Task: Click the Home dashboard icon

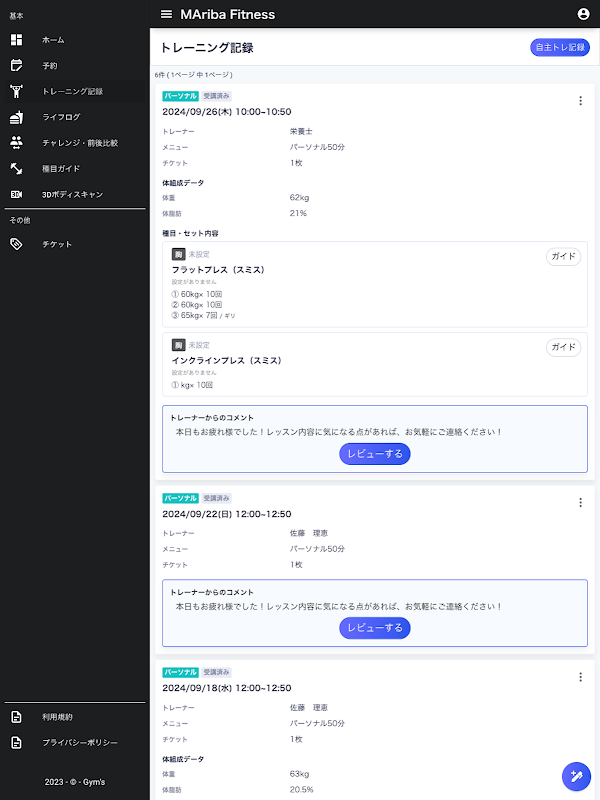Action: [16, 40]
